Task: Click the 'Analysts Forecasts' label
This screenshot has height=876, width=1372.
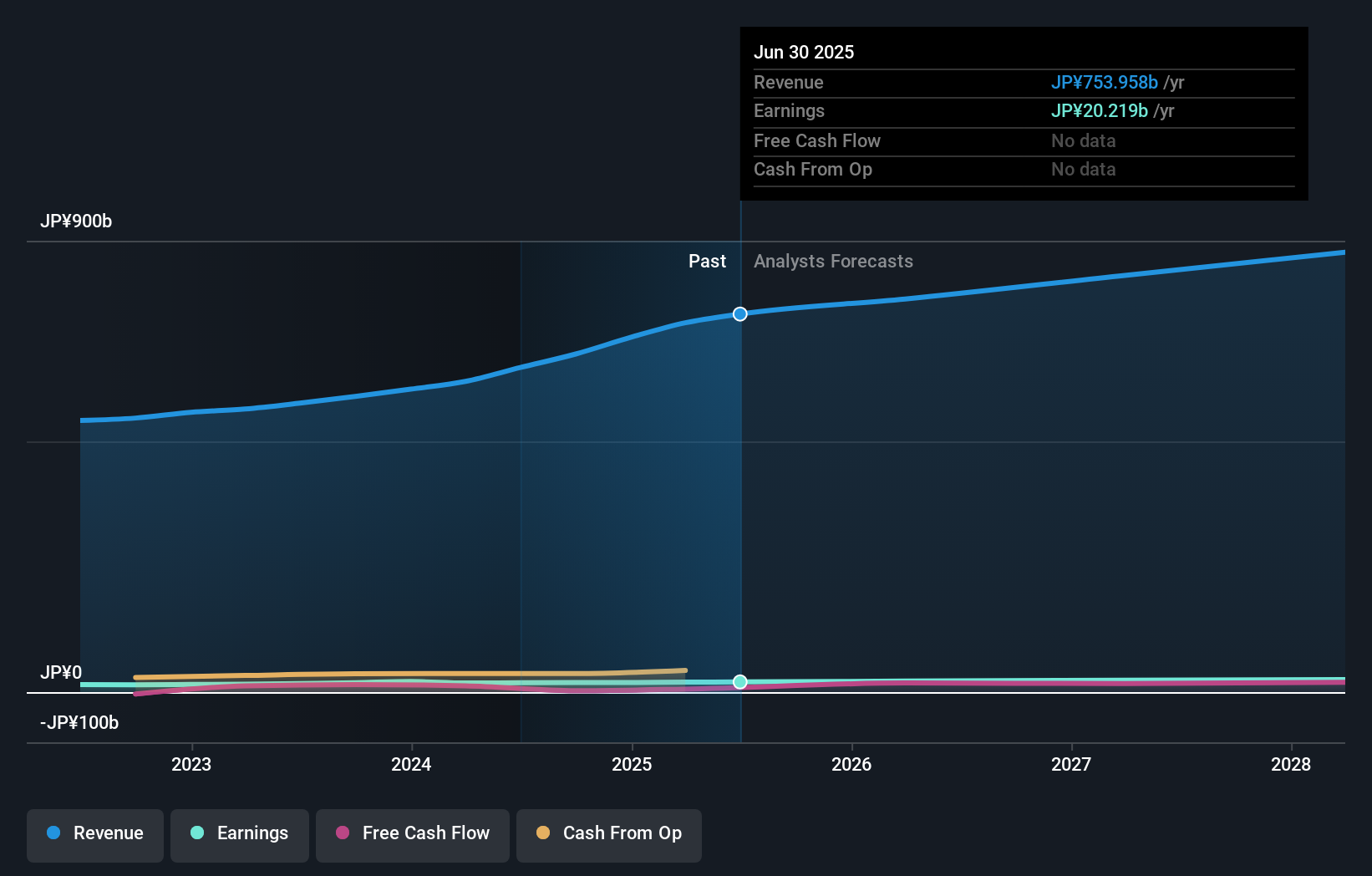Action: pos(833,262)
